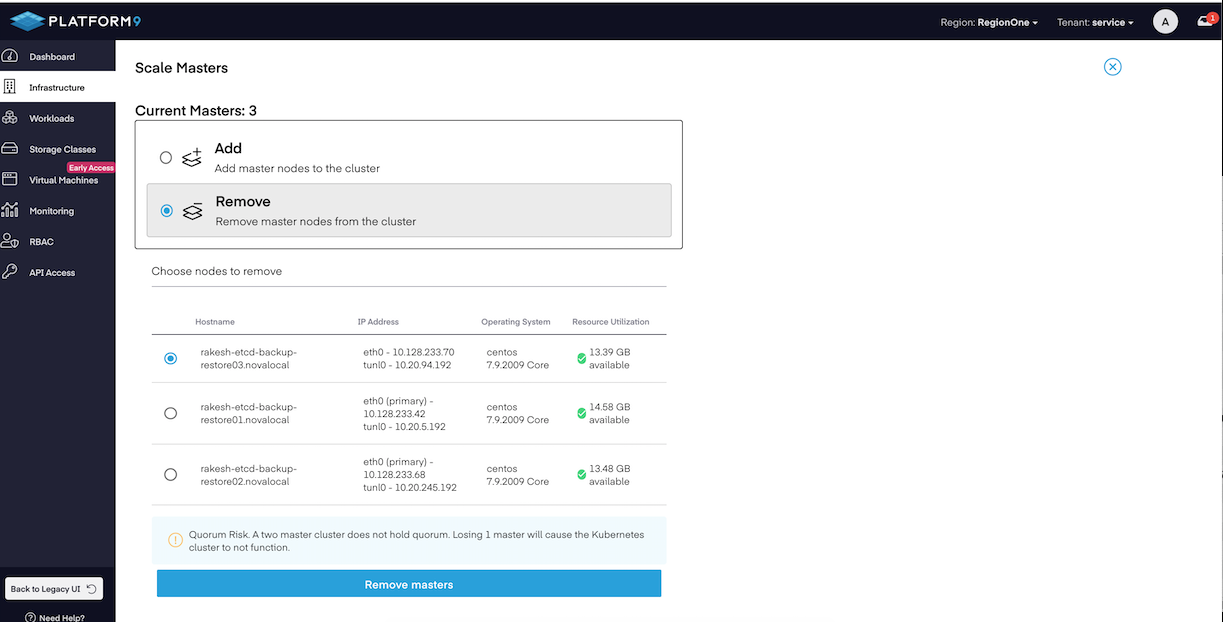Close the Scale Masters panel
This screenshot has width=1223, height=622.
point(1112,67)
